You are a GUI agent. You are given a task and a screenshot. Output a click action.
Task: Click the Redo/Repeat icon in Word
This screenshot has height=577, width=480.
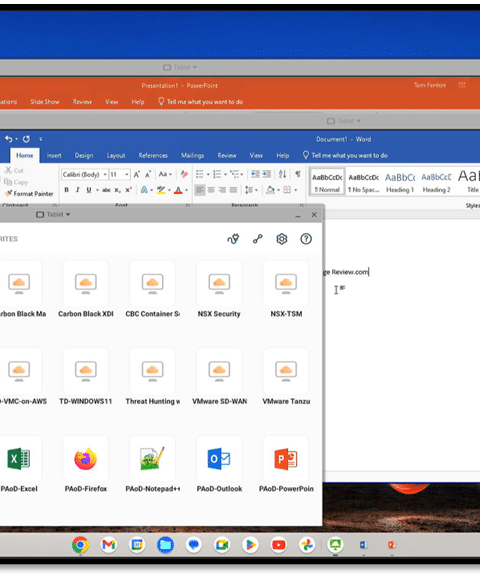point(26,139)
